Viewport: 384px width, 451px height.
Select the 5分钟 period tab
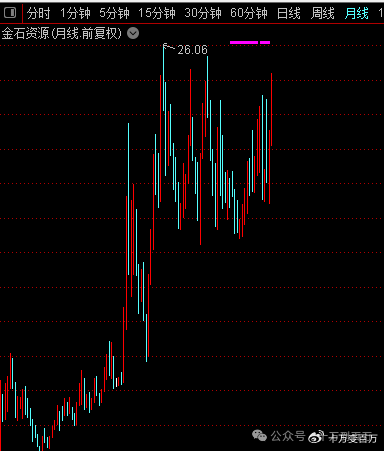(114, 13)
